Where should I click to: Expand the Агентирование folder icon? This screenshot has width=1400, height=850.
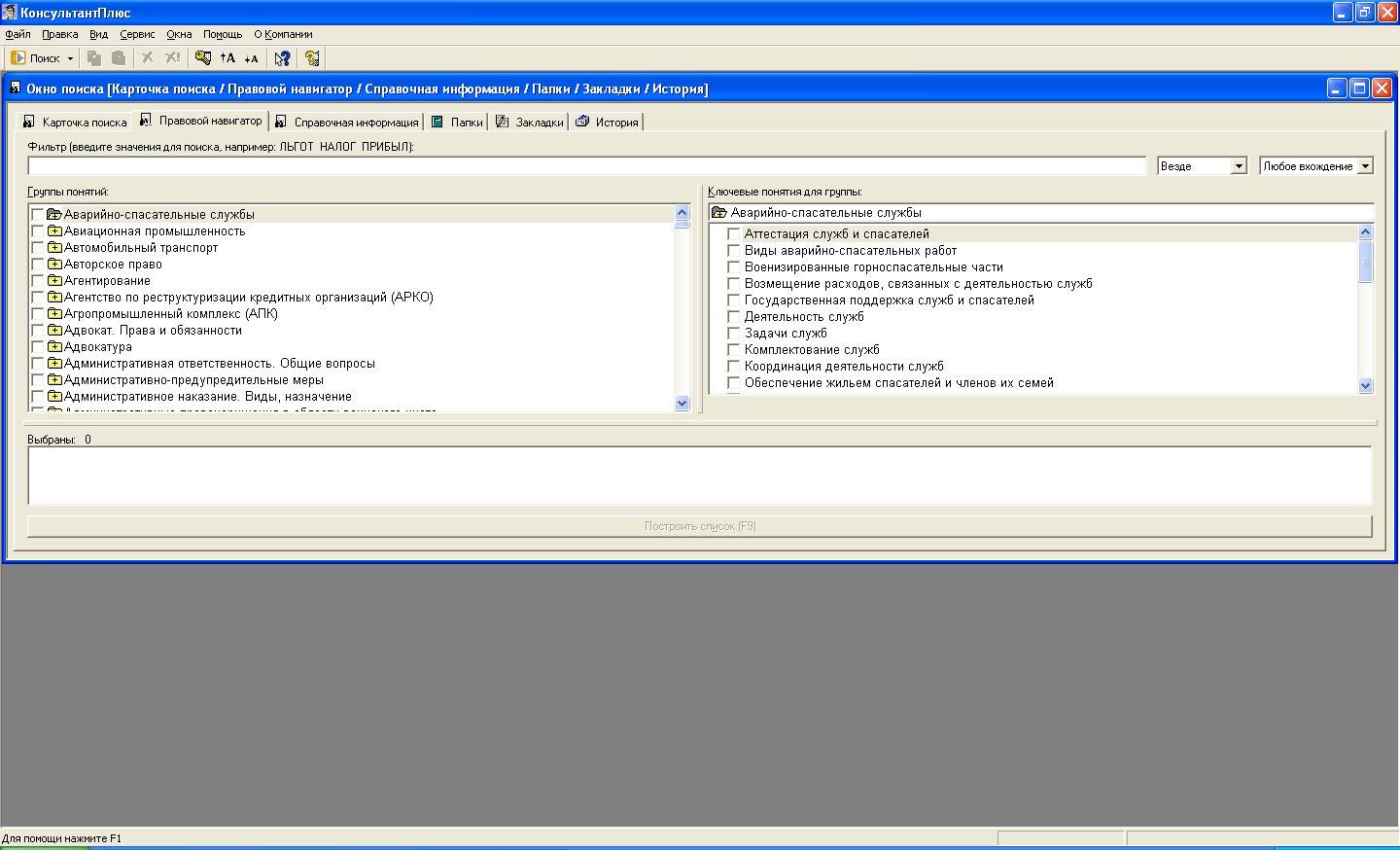click(x=55, y=281)
